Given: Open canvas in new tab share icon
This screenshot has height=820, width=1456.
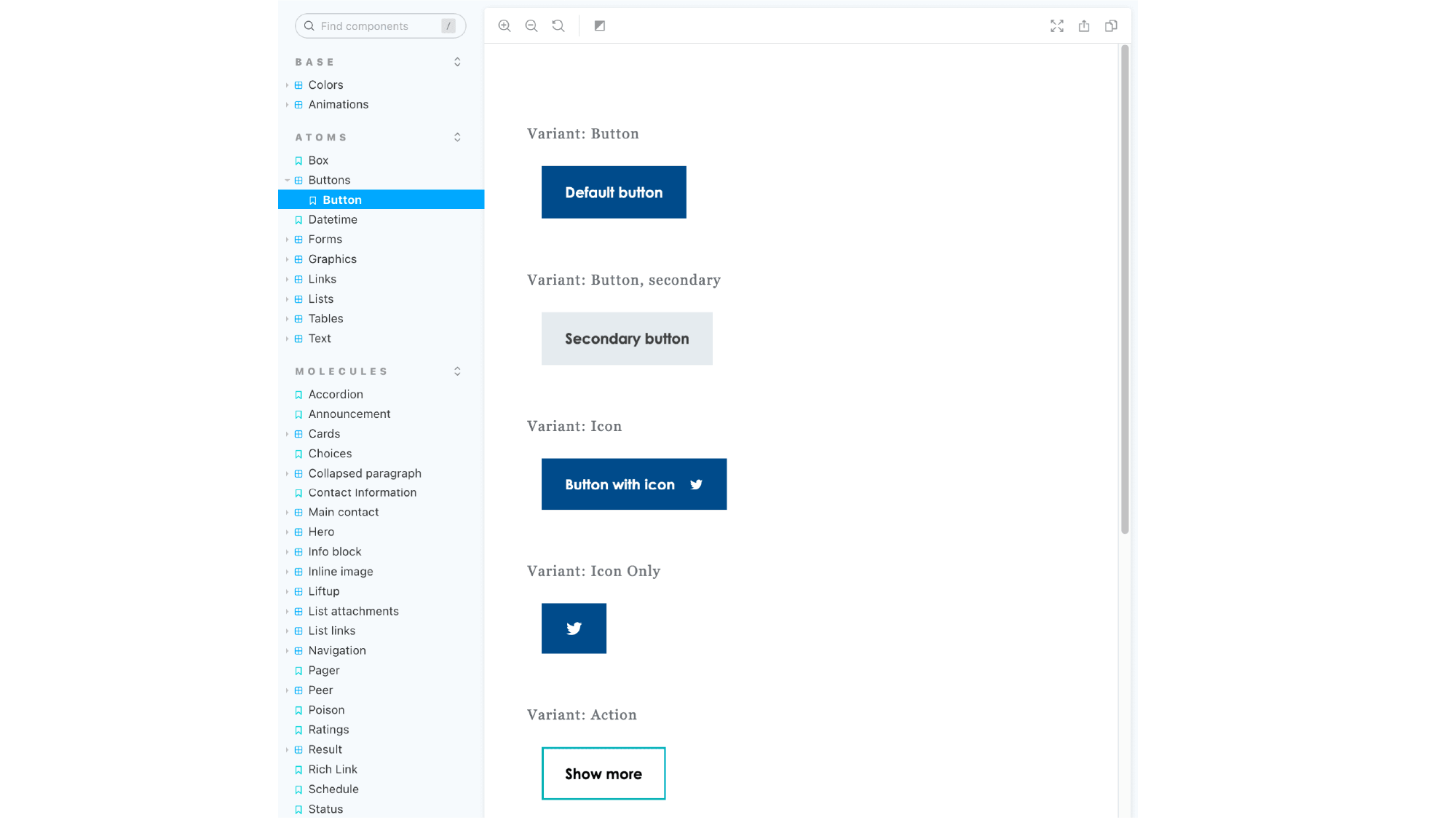Looking at the screenshot, I should [1084, 26].
